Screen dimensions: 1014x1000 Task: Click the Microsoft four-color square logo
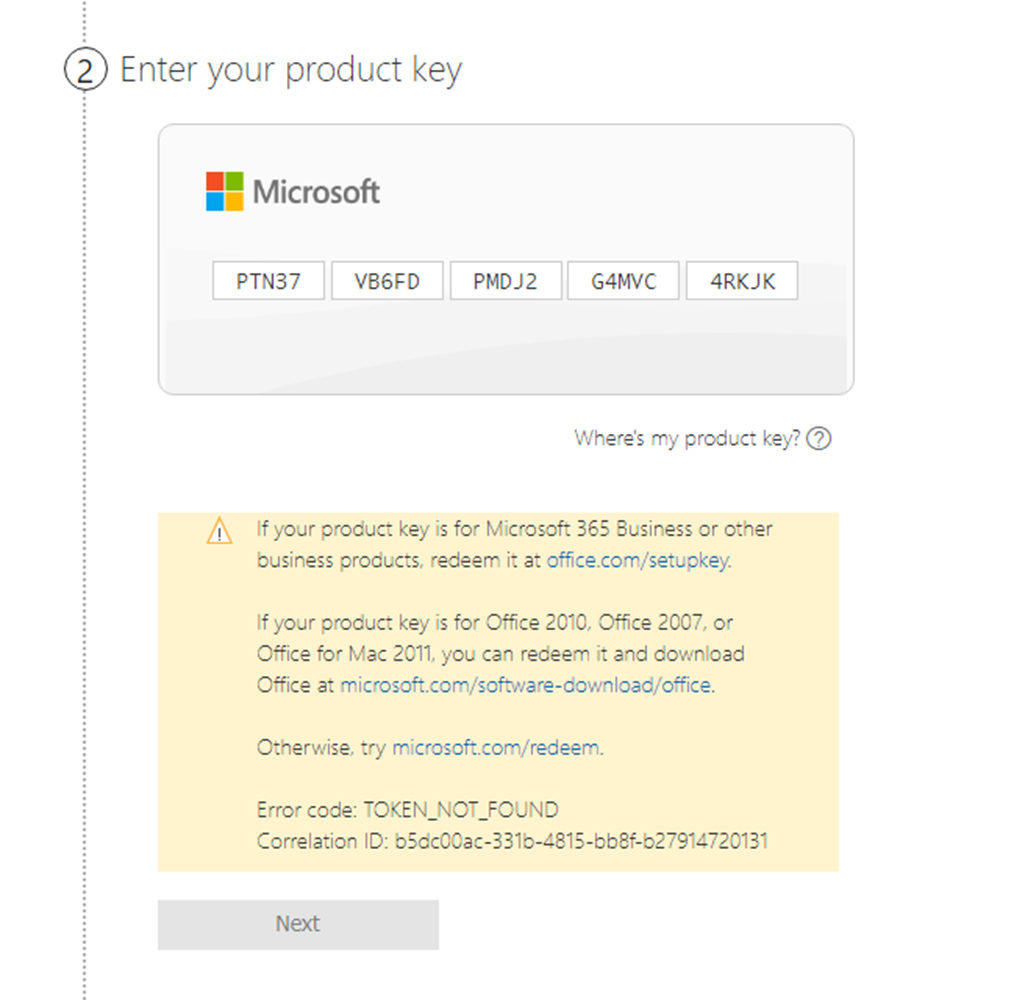pyautogui.click(x=225, y=191)
